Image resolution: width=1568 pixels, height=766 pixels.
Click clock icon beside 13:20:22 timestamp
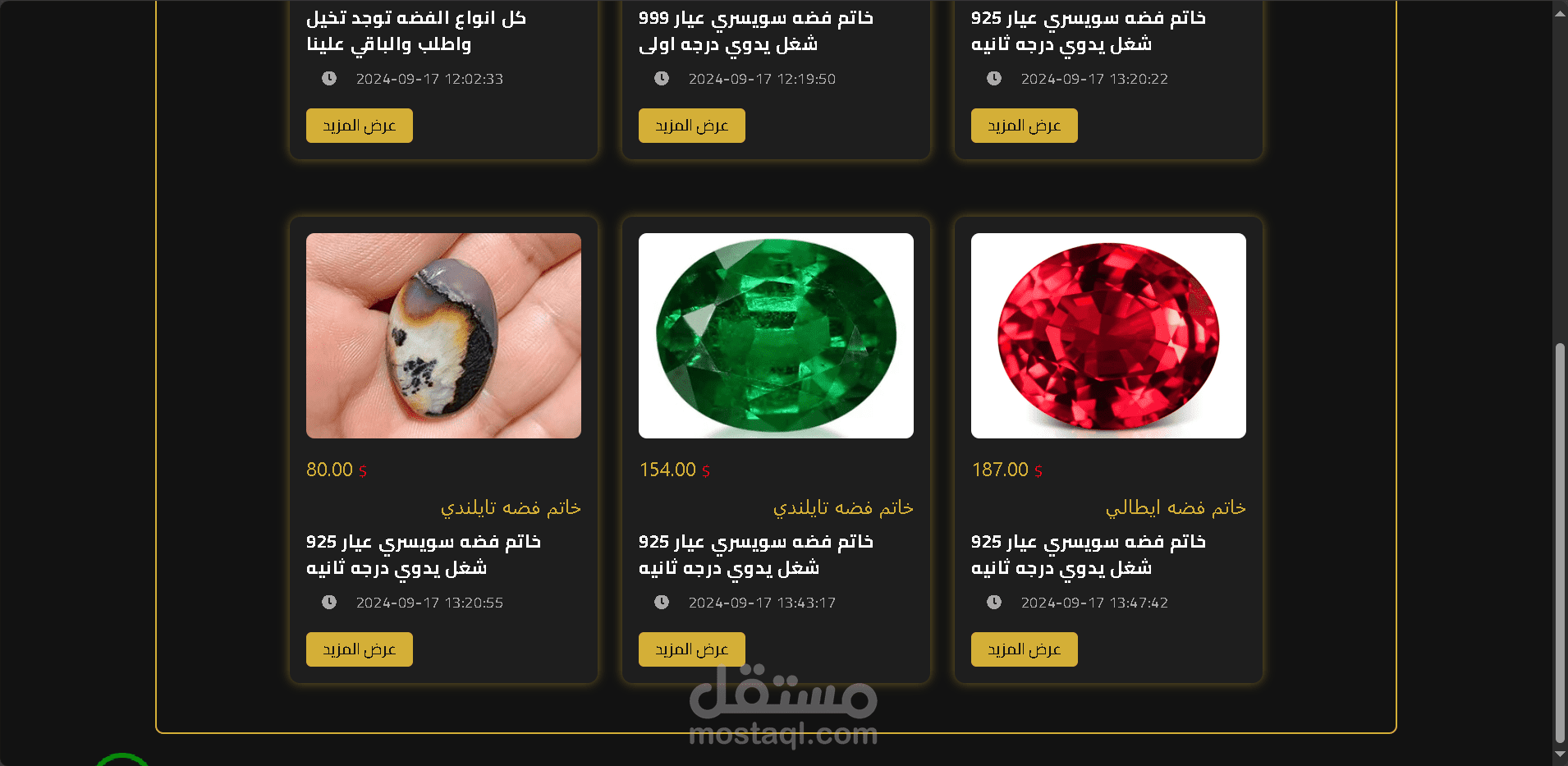tap(994, 79)
